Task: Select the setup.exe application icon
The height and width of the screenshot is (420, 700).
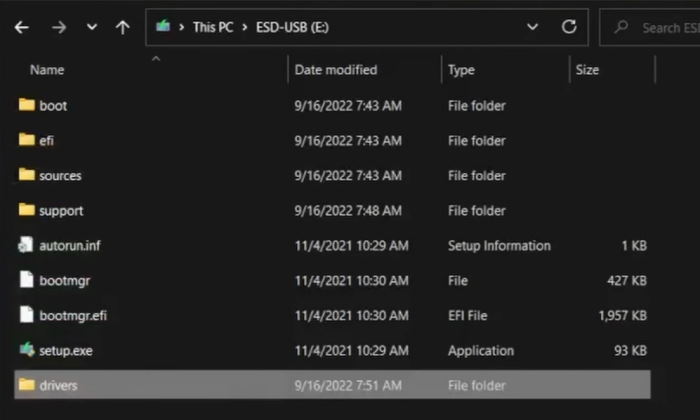Action: (x=27, y=349)
